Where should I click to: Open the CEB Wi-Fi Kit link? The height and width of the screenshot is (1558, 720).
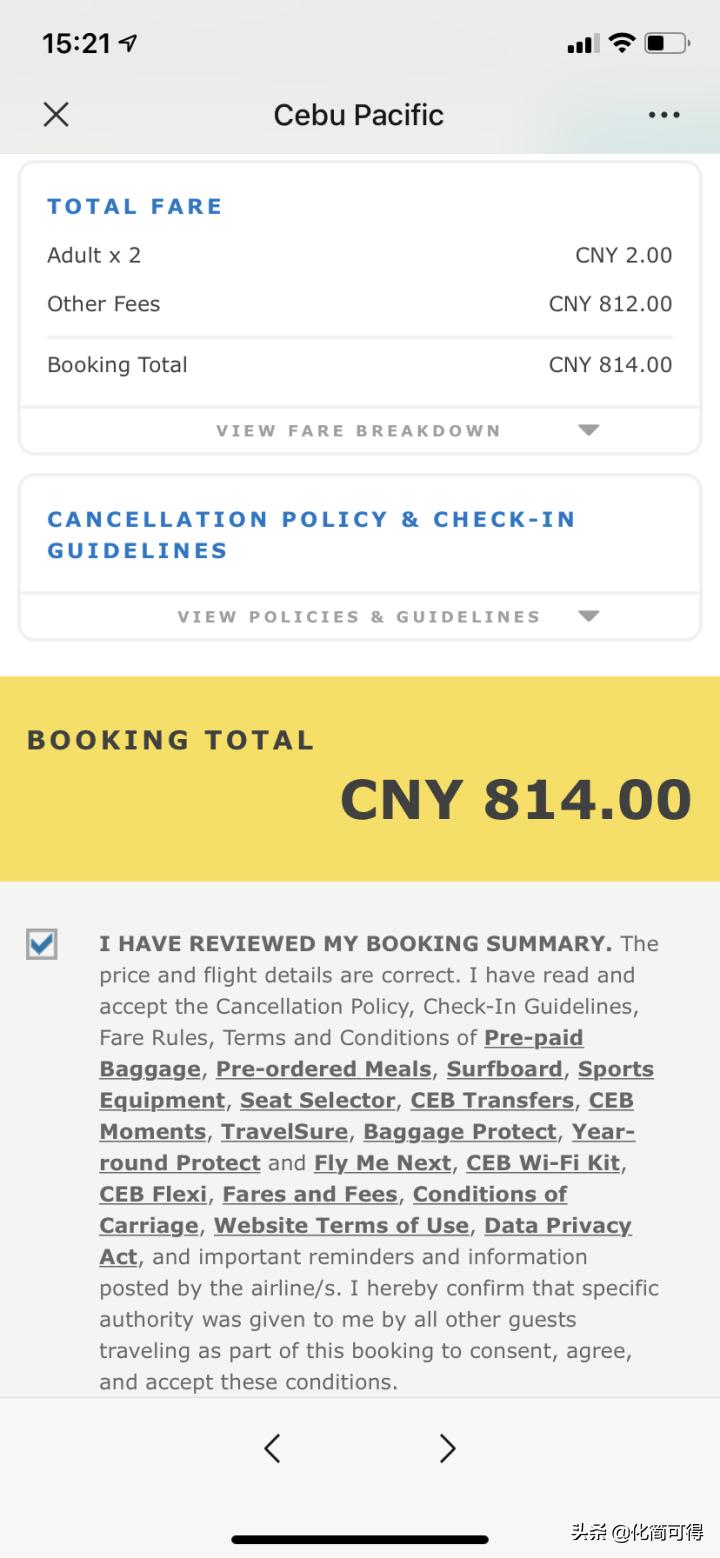click(543, 1163)
